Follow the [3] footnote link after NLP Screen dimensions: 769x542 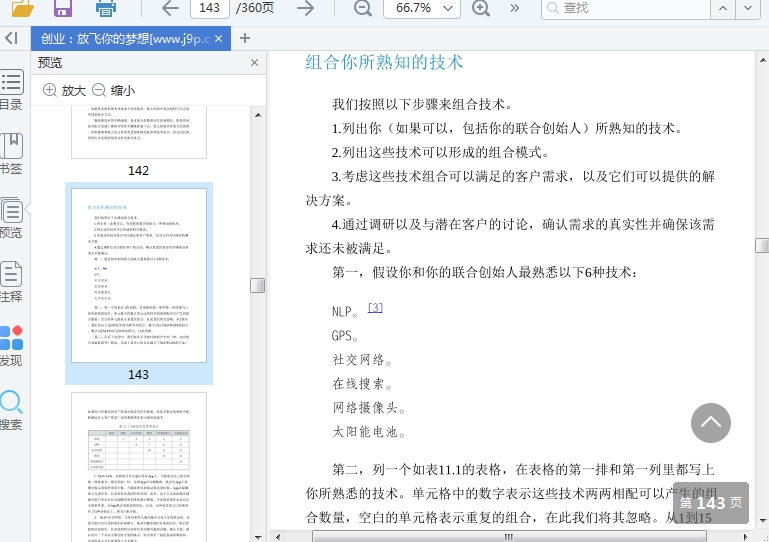point(375,308)
